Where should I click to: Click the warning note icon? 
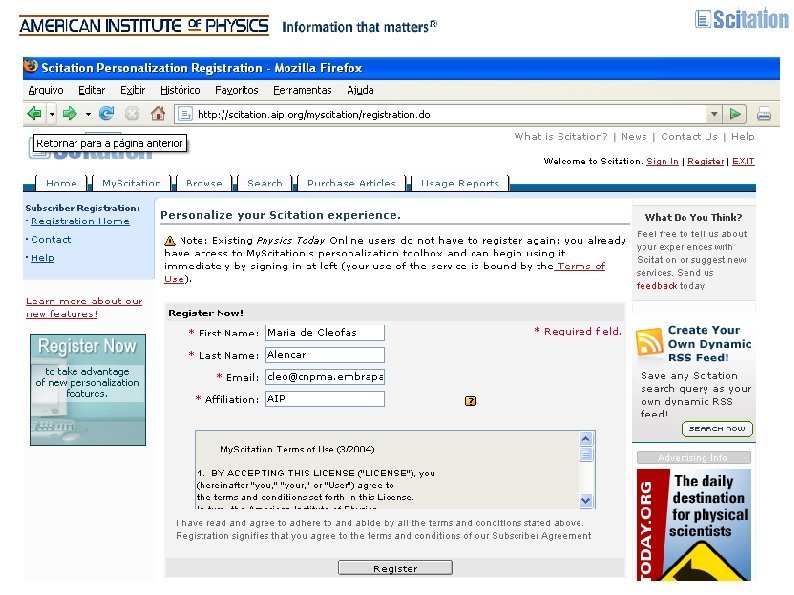click(x=170, y=241)
